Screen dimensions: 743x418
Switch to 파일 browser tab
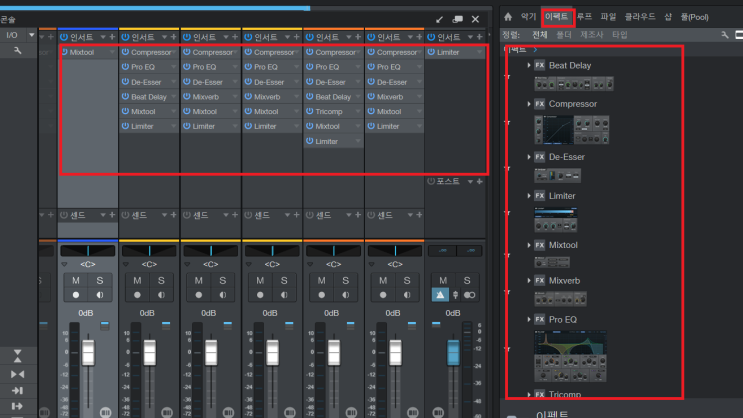[x=608, y=17]
